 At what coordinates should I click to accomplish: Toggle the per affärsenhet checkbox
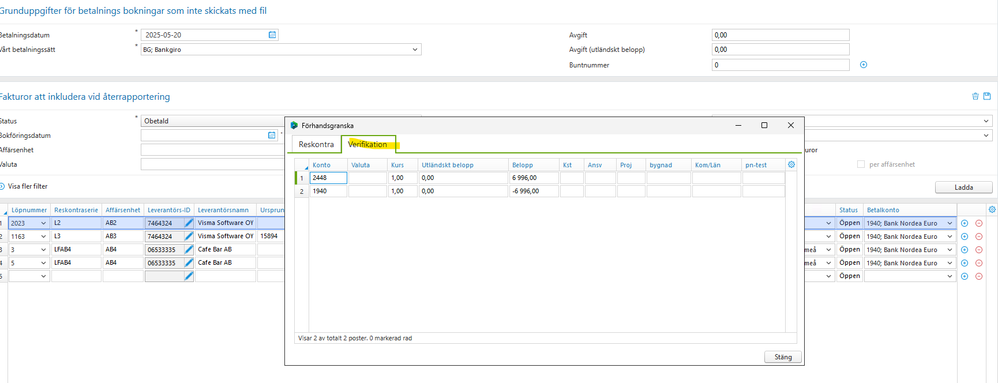point(861,164)
